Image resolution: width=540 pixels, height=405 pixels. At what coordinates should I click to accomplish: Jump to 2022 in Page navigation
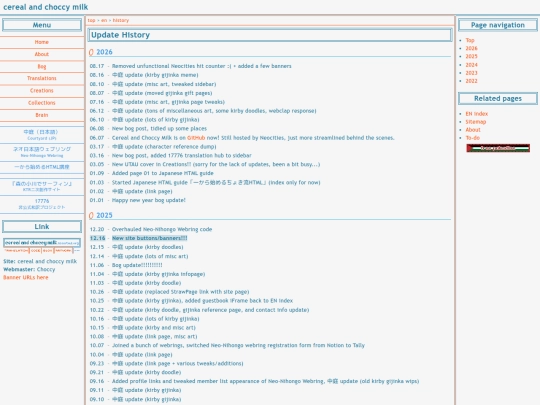coord(471,81)
